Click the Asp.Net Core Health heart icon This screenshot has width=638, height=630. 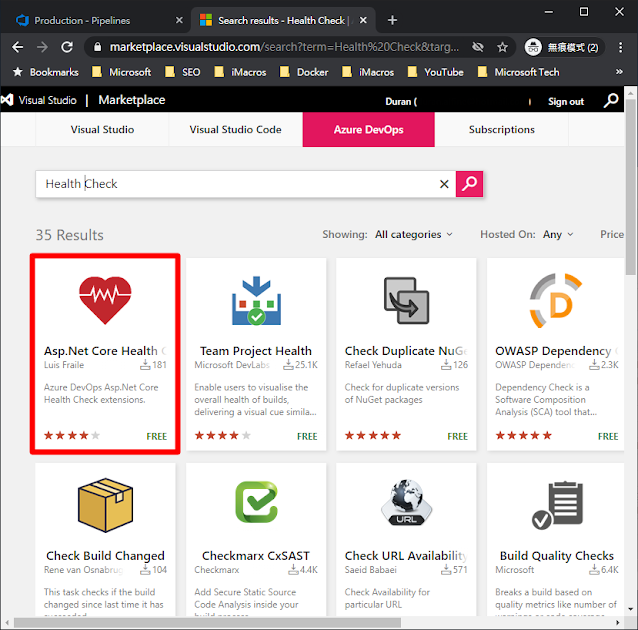tap(105, 300)
